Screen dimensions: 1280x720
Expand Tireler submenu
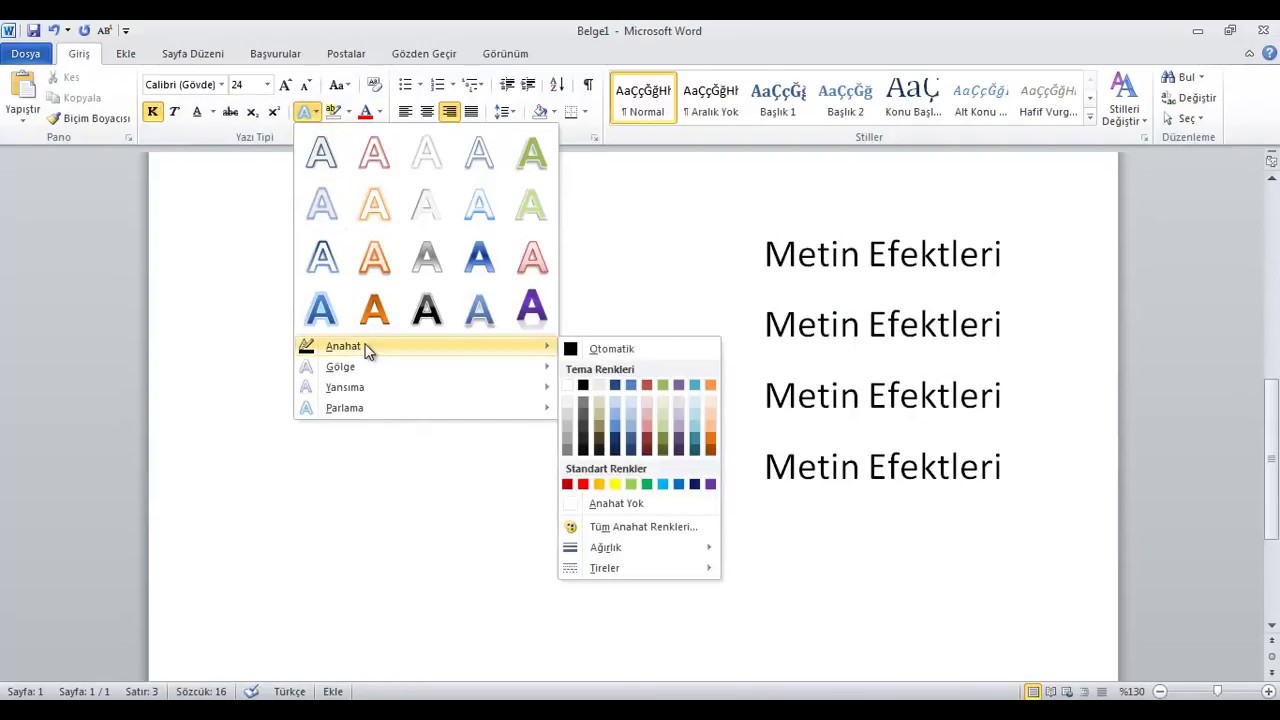click(x=639, y=568)
